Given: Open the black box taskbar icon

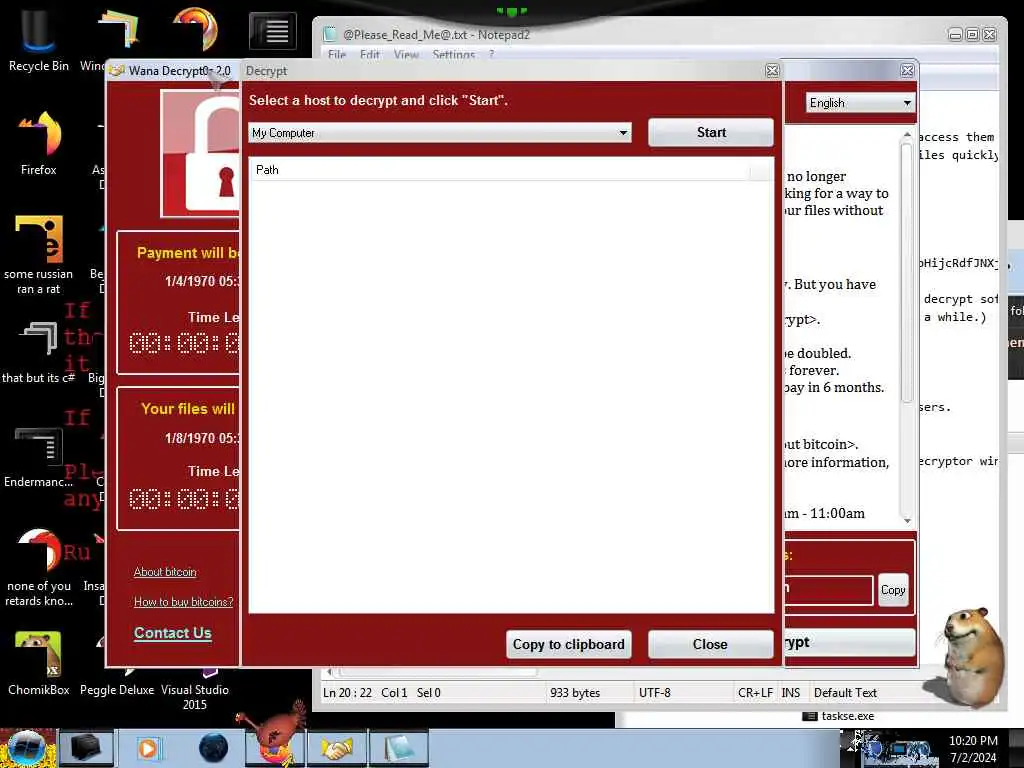Looking at the screenshot, I should click(x=86, y=748).
